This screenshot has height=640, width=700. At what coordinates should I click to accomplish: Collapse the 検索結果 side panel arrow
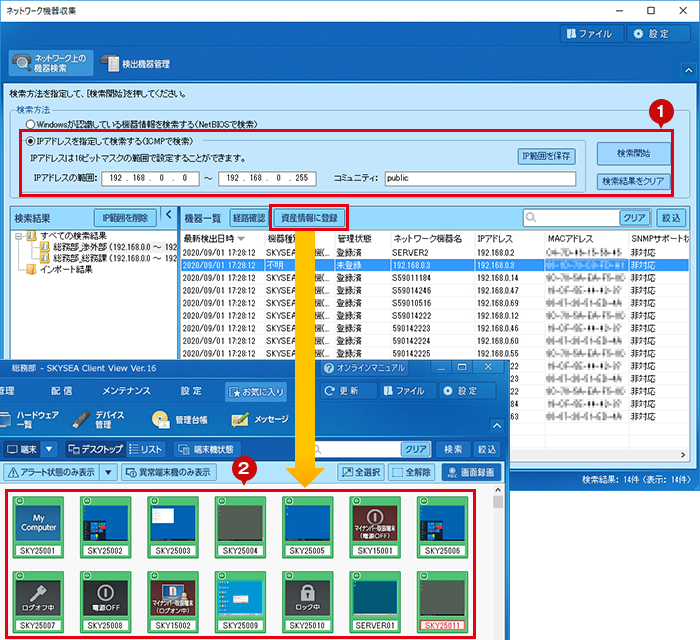pyautogui.click(x=169, y=215)
